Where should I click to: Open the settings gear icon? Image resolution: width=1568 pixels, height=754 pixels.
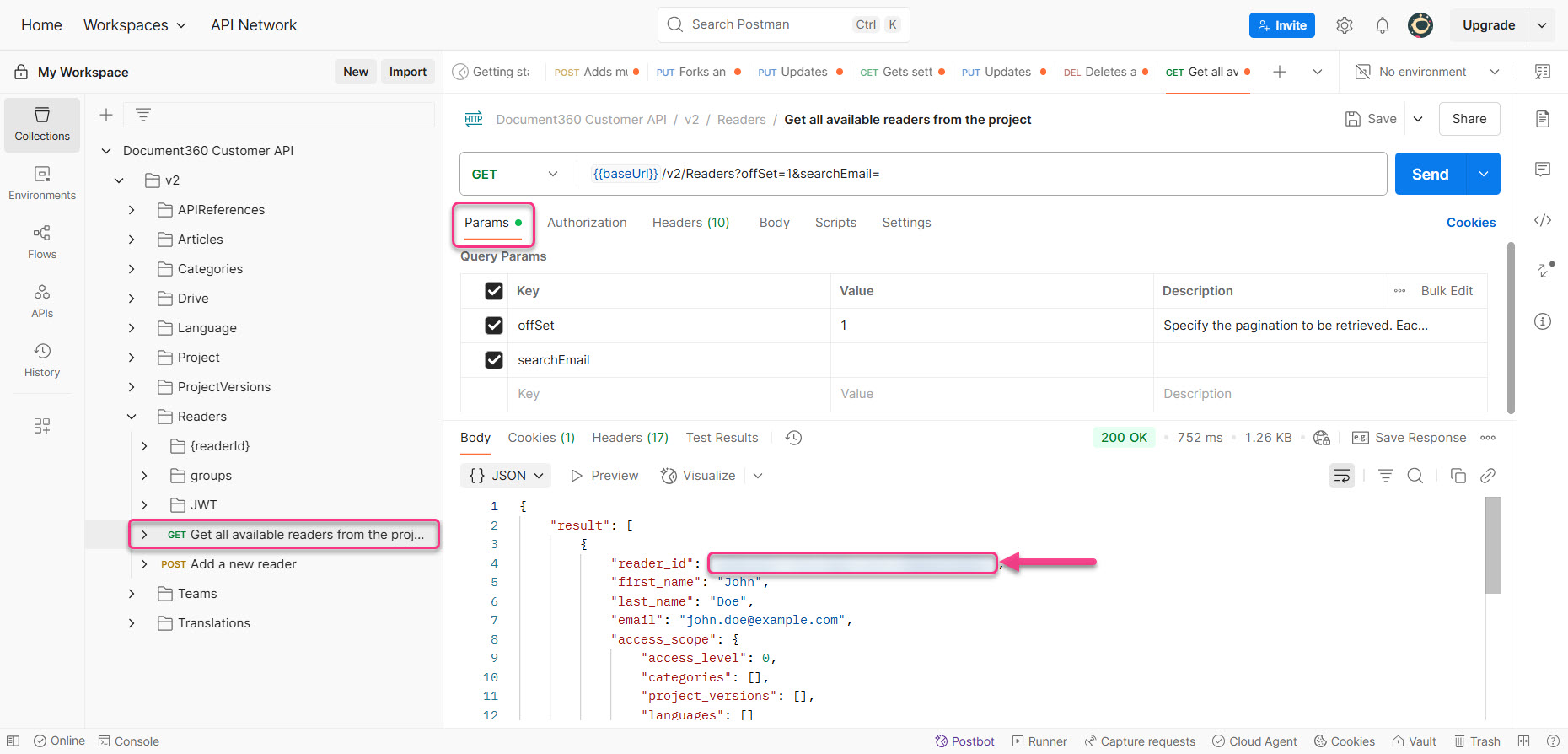[x=1345, y=25]
